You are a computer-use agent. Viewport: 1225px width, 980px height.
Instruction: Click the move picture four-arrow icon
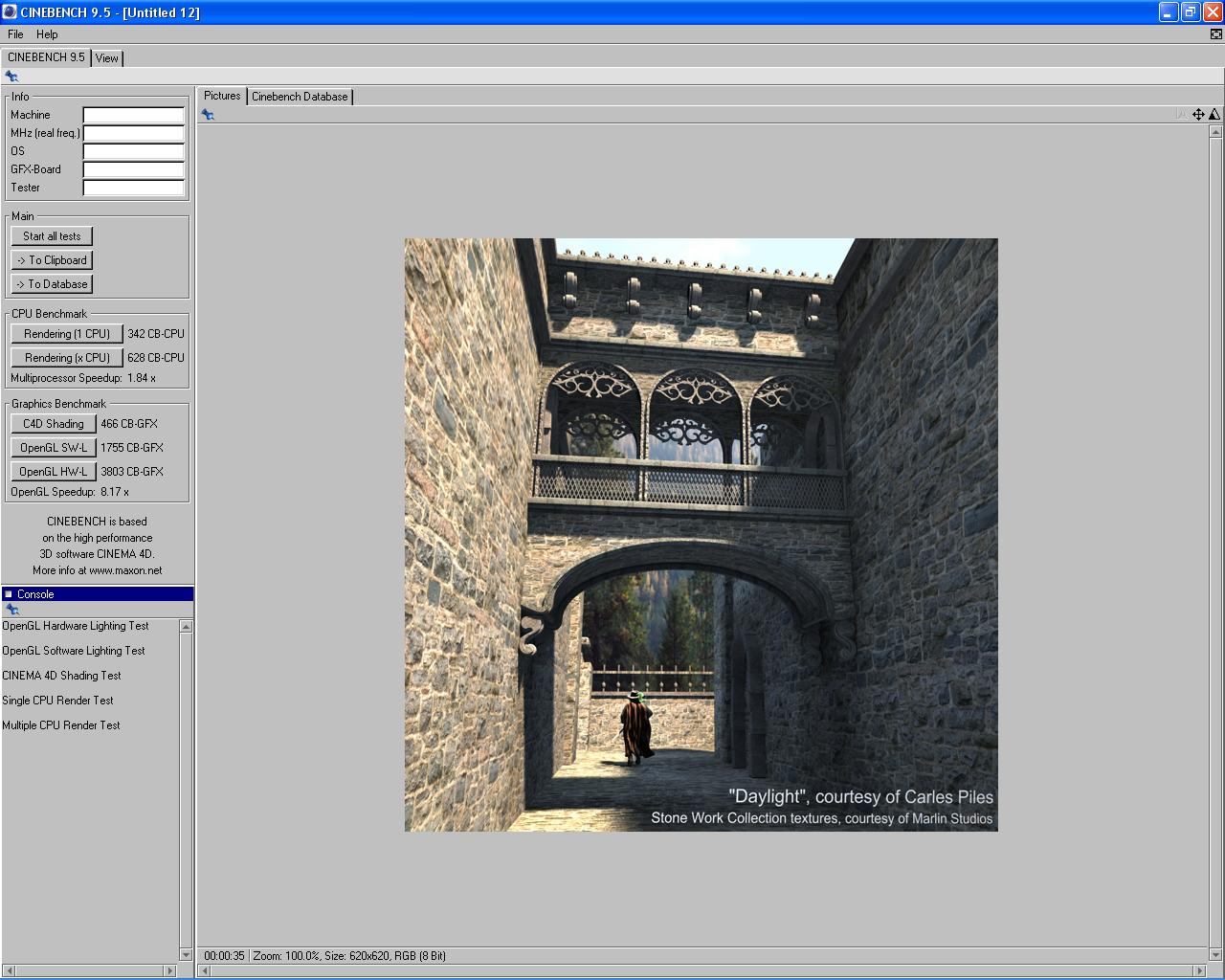pyautogui.click(x=1198, y=114)
